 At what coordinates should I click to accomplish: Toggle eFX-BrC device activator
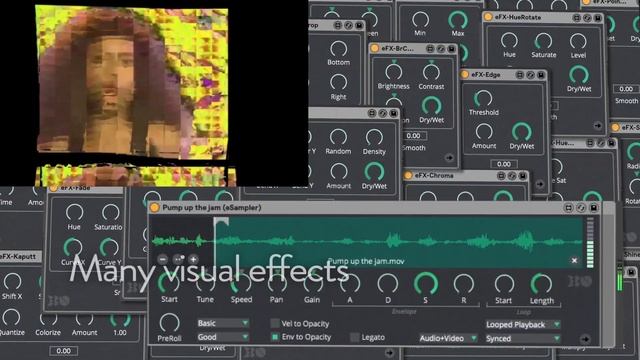tap(374, 49)
